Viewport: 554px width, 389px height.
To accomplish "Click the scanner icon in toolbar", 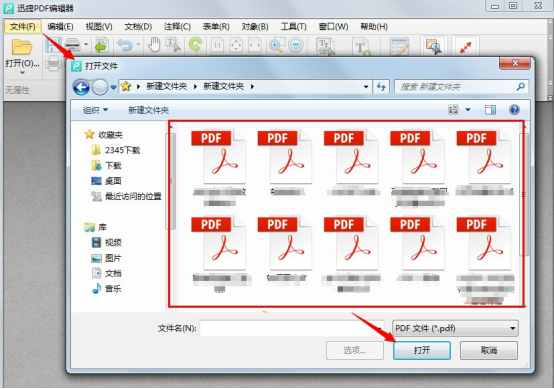I will pos(73,45).
